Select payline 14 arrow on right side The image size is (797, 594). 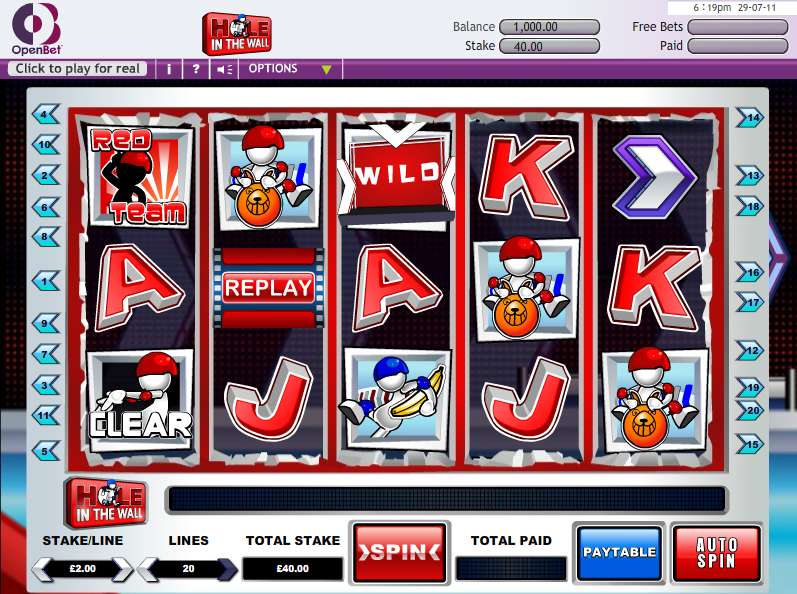tap(750, 118)
